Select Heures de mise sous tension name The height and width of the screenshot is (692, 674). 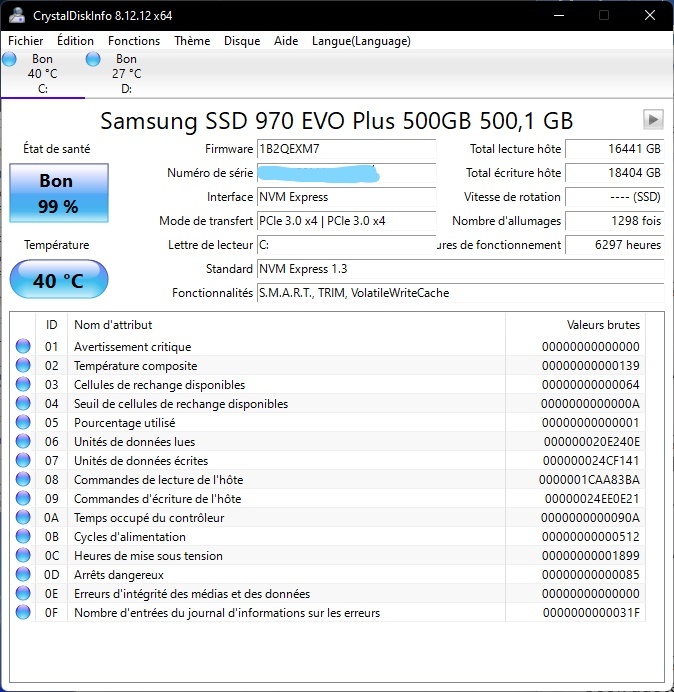pos(148,556)
